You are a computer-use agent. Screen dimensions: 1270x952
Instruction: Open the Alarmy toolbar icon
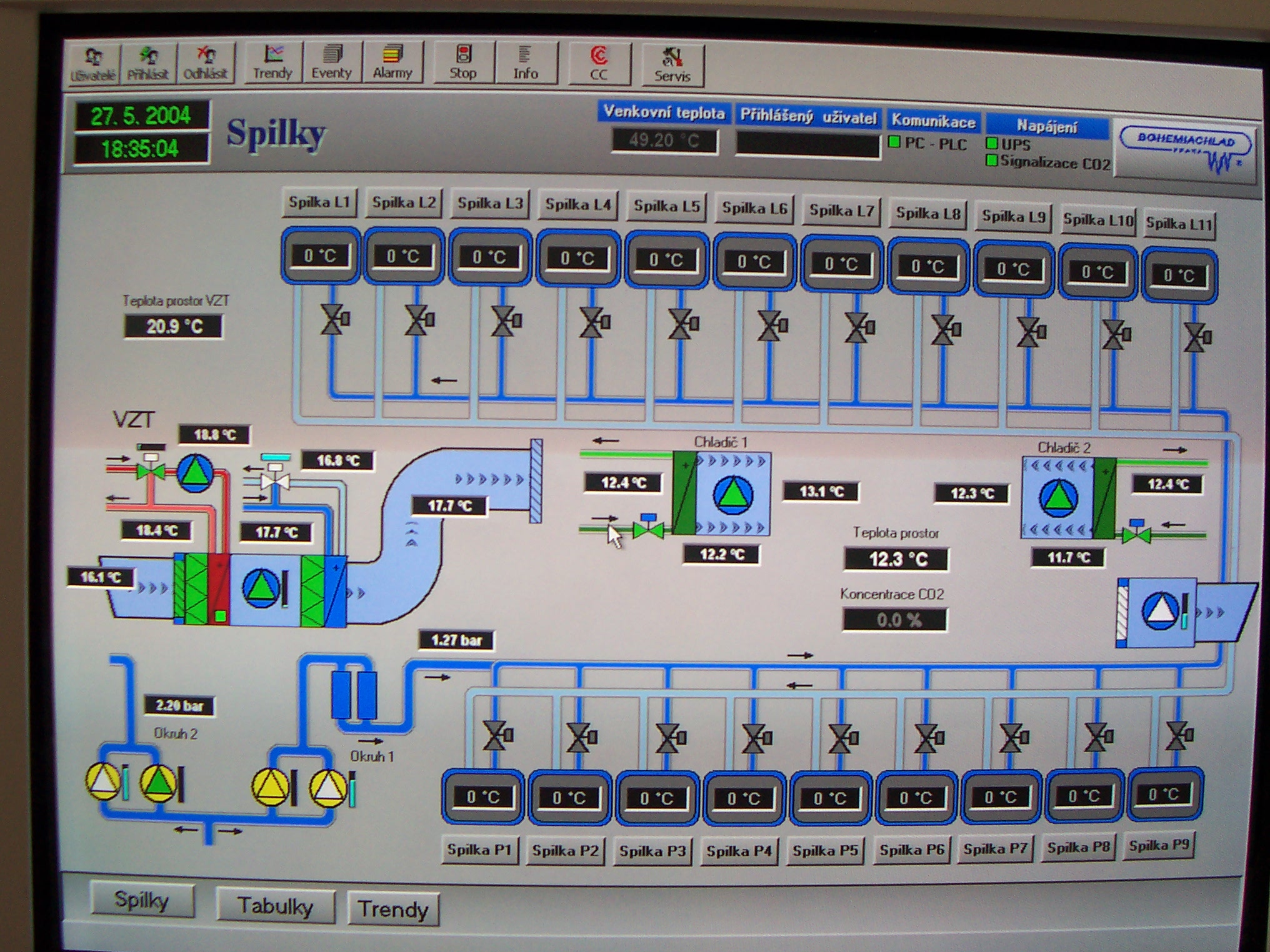click(x=392, y=62)
